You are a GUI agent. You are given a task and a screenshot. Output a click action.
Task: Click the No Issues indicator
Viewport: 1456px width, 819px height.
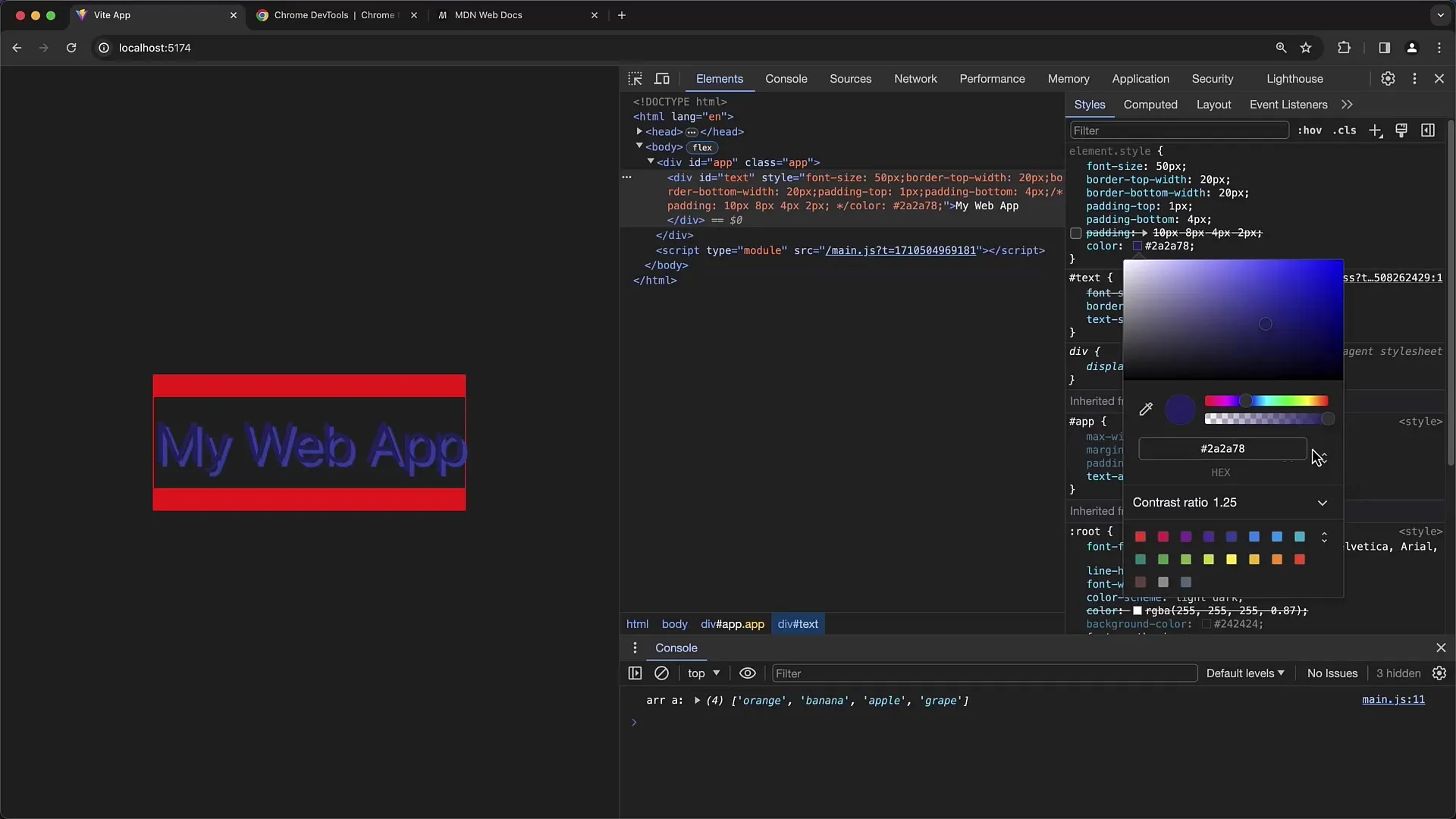[1332, 673]
